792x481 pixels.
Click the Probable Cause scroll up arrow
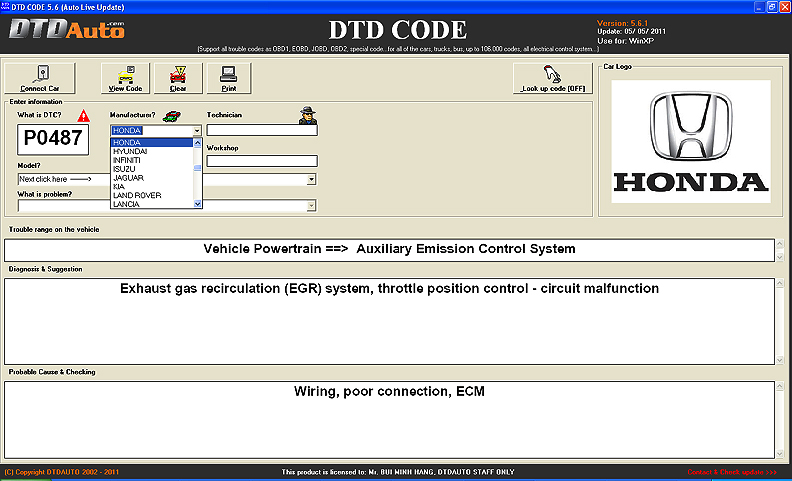tap(779, 386)
